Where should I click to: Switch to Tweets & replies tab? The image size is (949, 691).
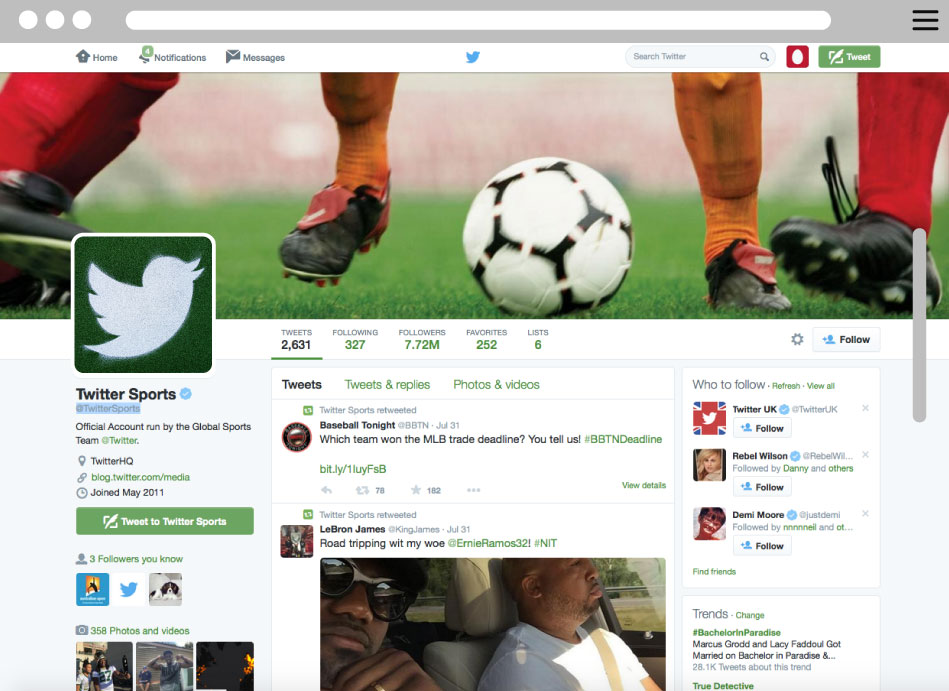(387, 385)
